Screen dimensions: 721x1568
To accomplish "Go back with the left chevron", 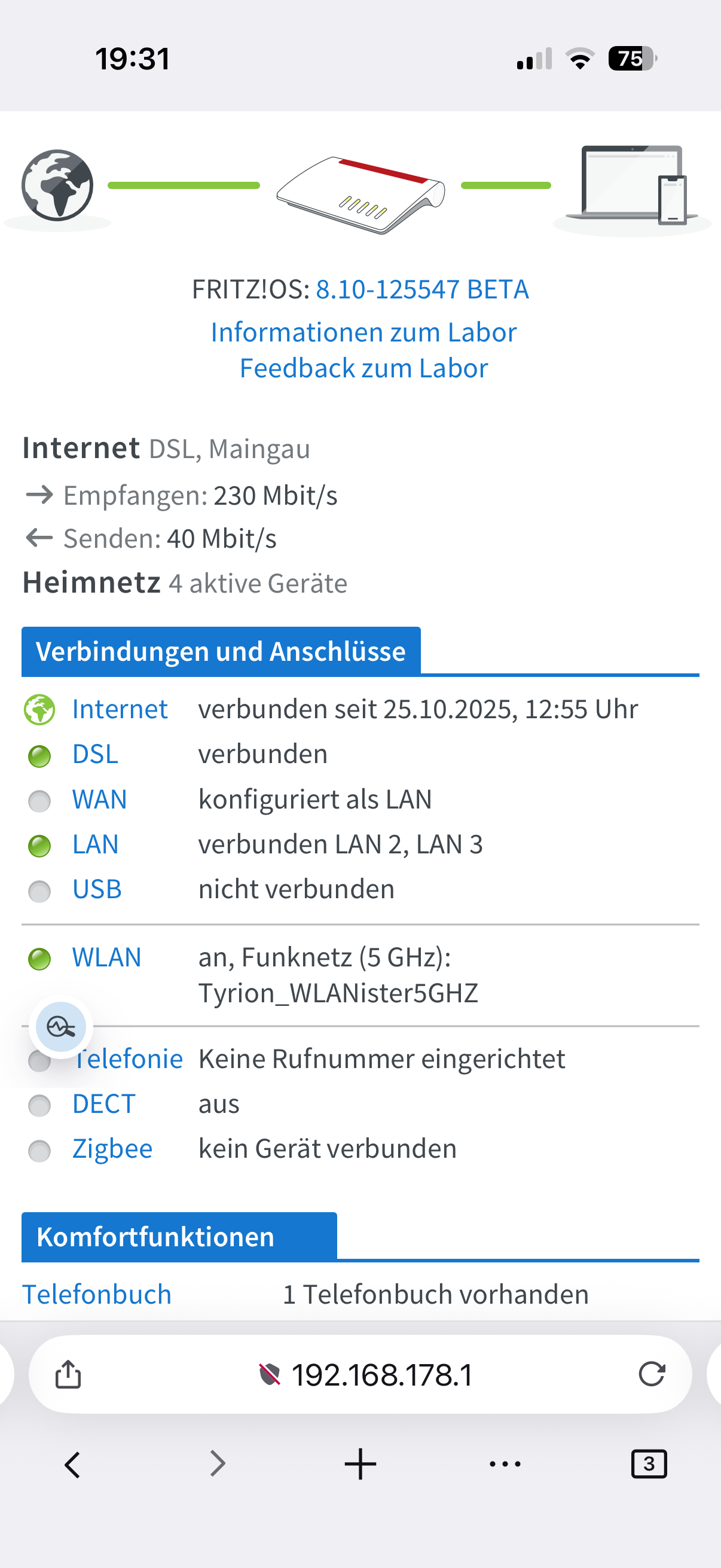I will tap(72, 1464).
